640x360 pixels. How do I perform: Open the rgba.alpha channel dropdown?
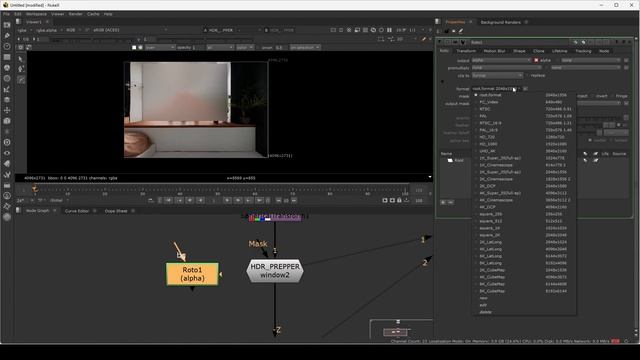[x=49, y=30]
